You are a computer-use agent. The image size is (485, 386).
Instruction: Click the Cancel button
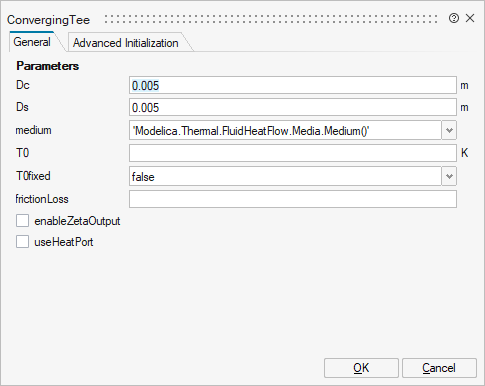point(439,368)
